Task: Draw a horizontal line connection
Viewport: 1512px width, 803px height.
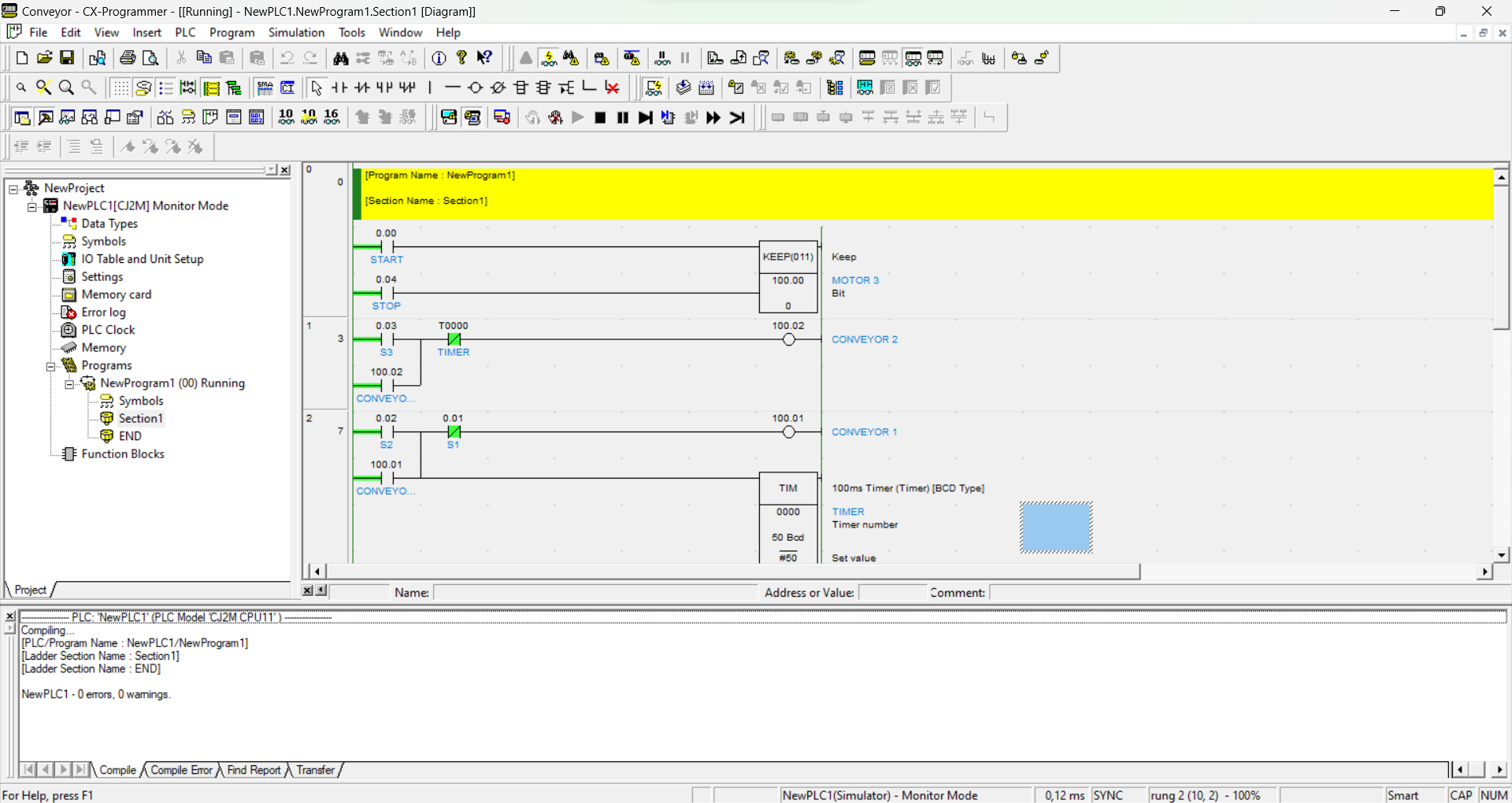Action: pos(452,87)
